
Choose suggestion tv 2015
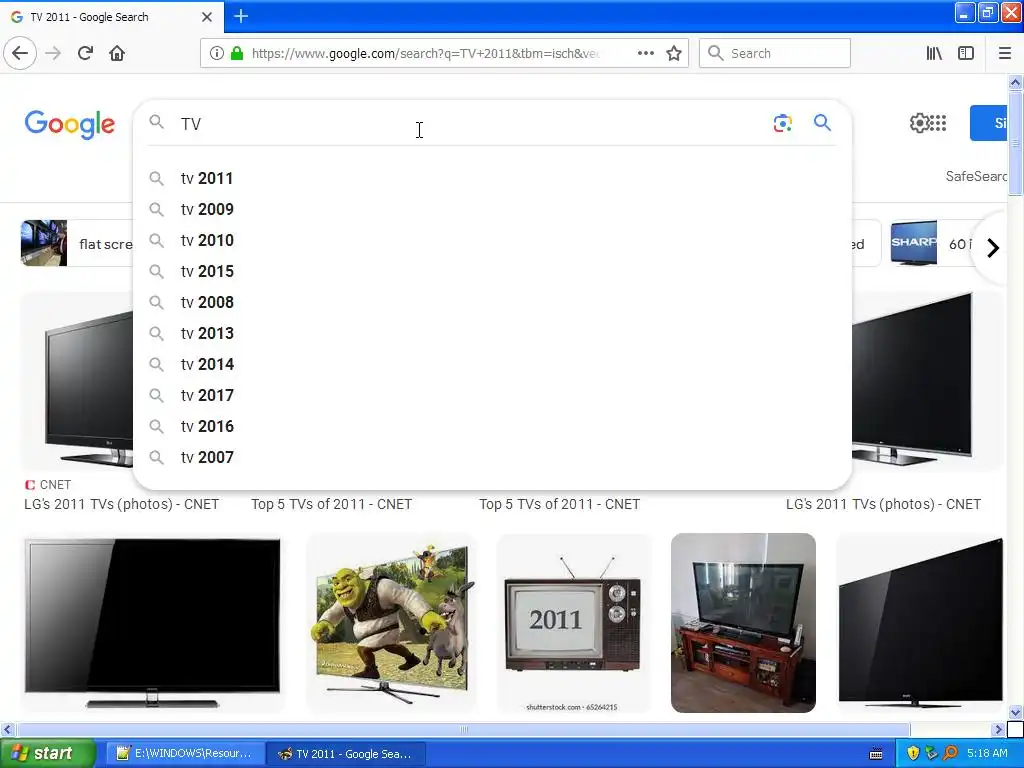pos(492,271)
